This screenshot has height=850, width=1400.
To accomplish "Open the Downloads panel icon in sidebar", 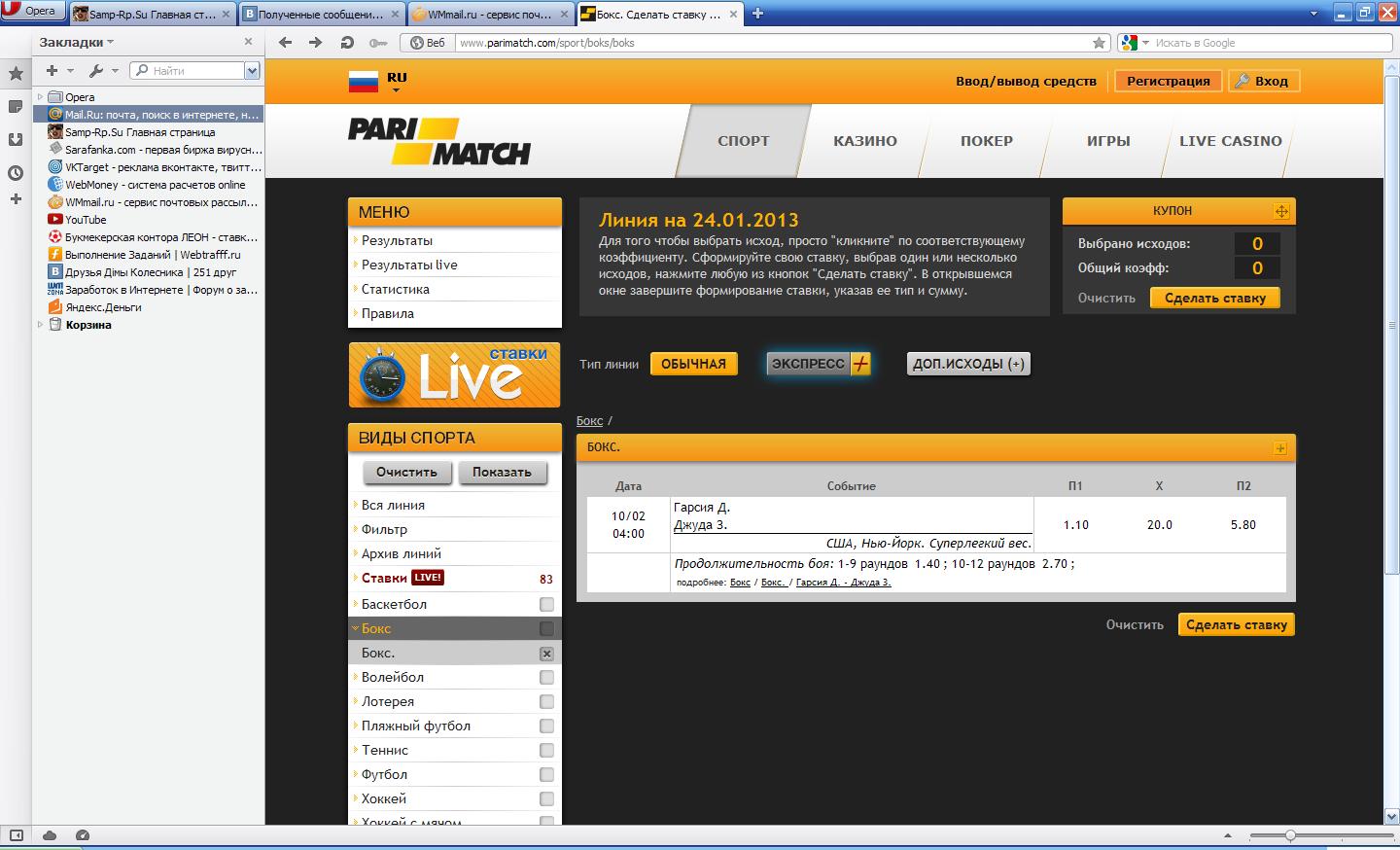I will click(16, 139).
